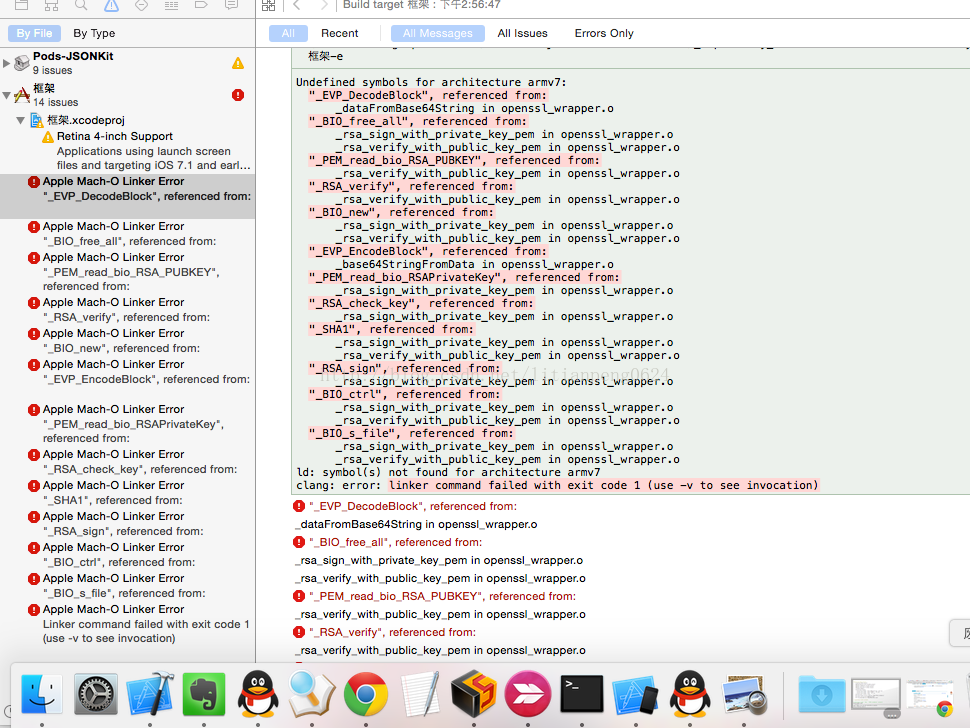Open TextEdit from the dock
The image size is (970, 728).
coord(420,694)
